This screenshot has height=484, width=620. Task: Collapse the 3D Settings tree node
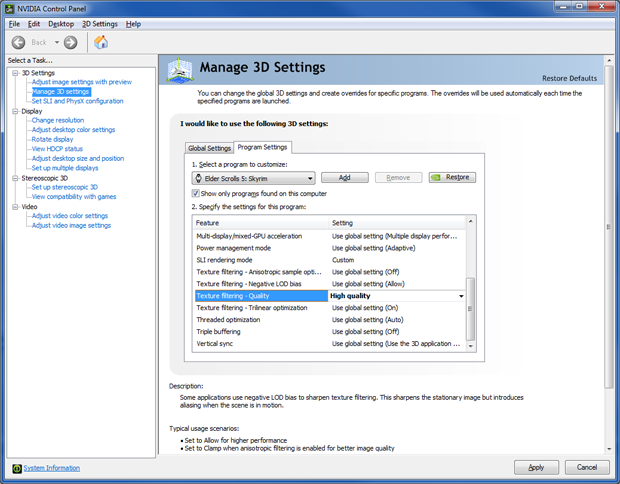pos(15,73)
